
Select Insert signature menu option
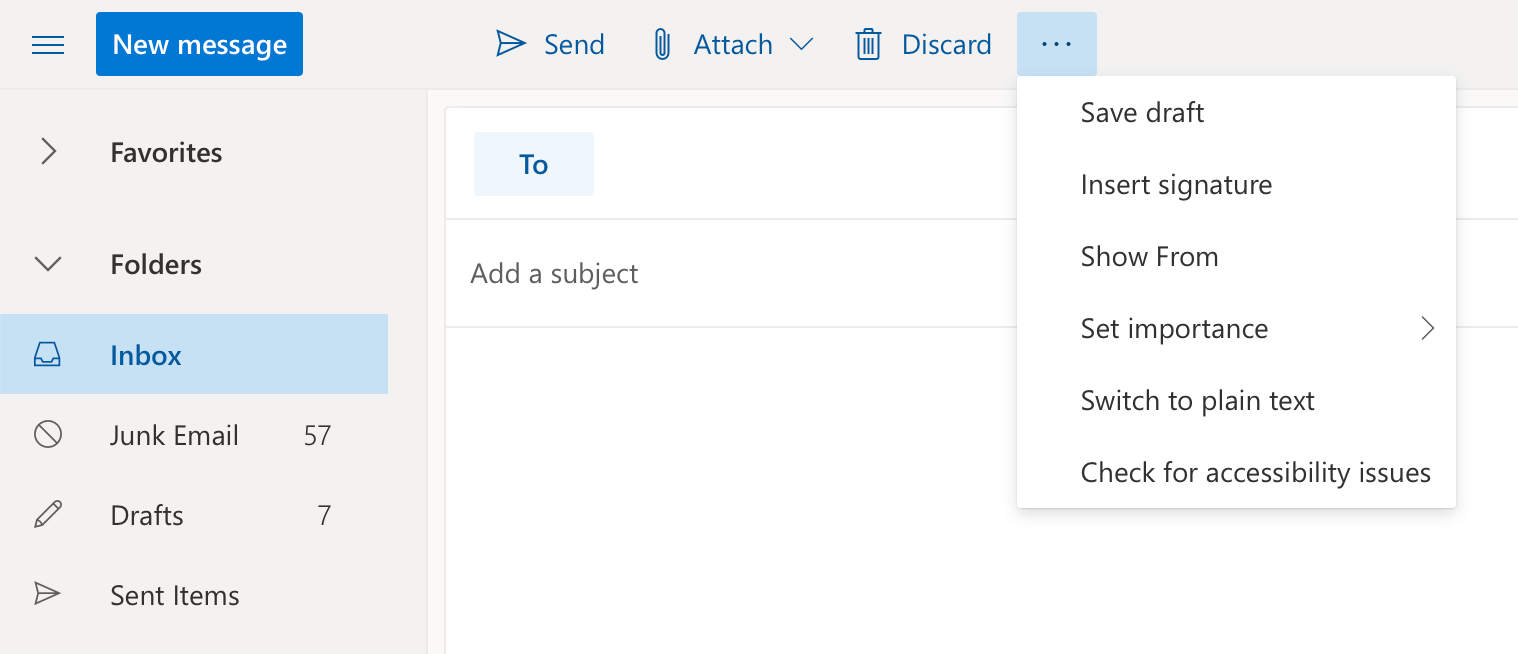point(1176,185)
